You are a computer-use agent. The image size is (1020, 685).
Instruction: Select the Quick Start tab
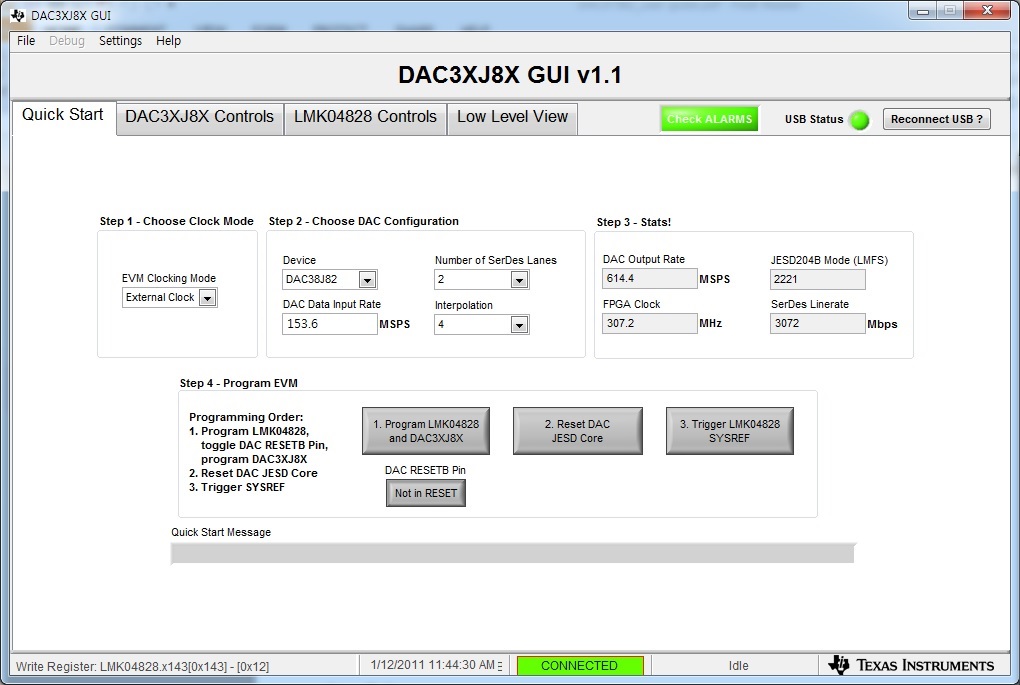(x=63, y=115)
